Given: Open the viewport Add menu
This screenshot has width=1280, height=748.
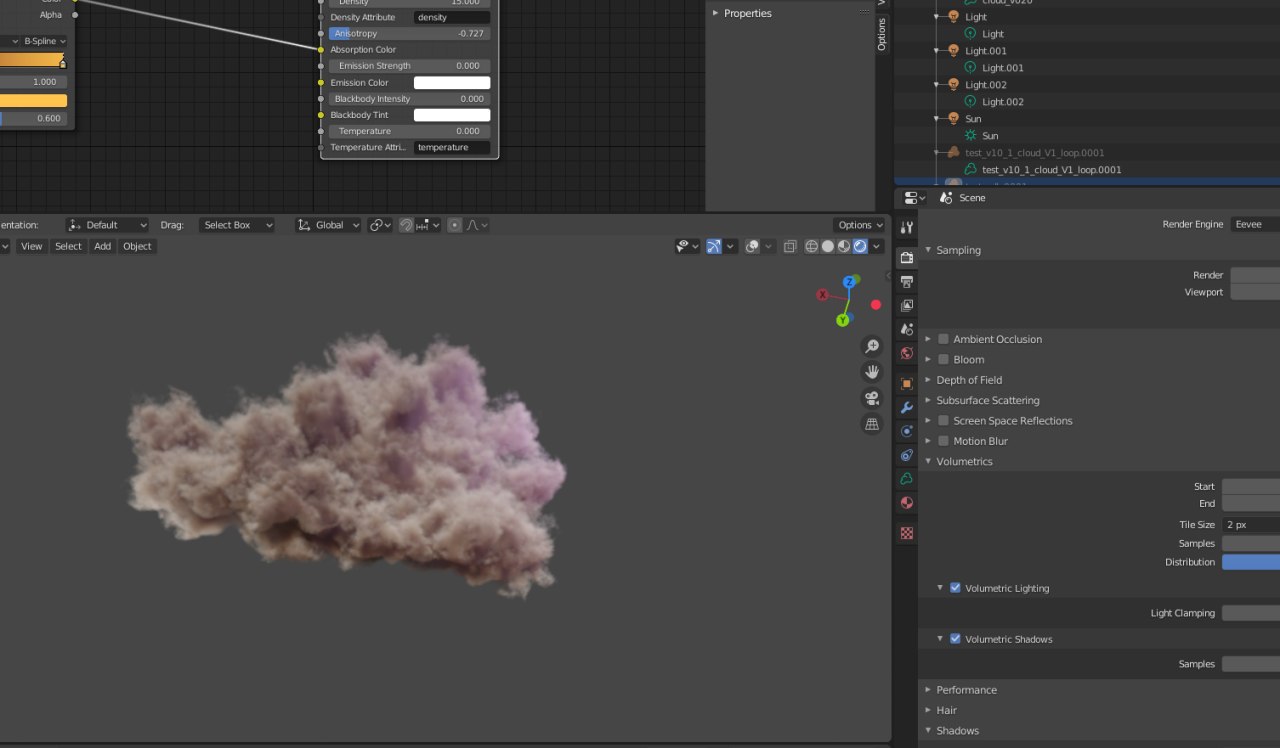Looking at the screenshot, I should 102,246.
